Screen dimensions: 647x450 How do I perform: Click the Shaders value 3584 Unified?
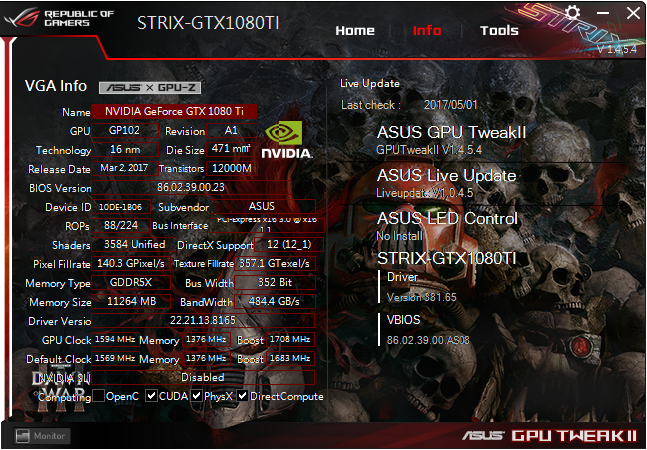[x=134, y=244]
